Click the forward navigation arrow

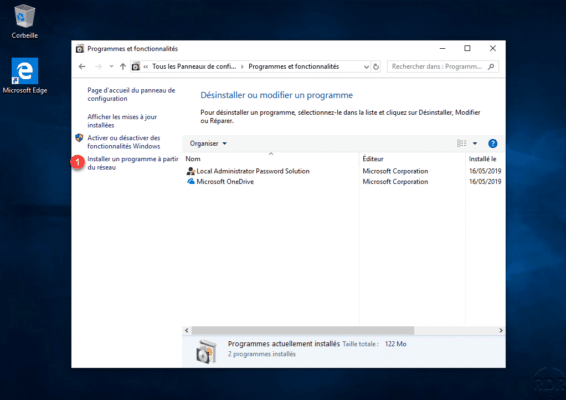tap(98, 66)
